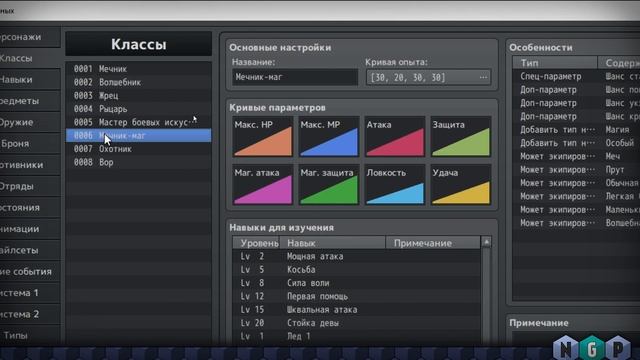Click the Название input field
The image size is (640, 360).
295,77
